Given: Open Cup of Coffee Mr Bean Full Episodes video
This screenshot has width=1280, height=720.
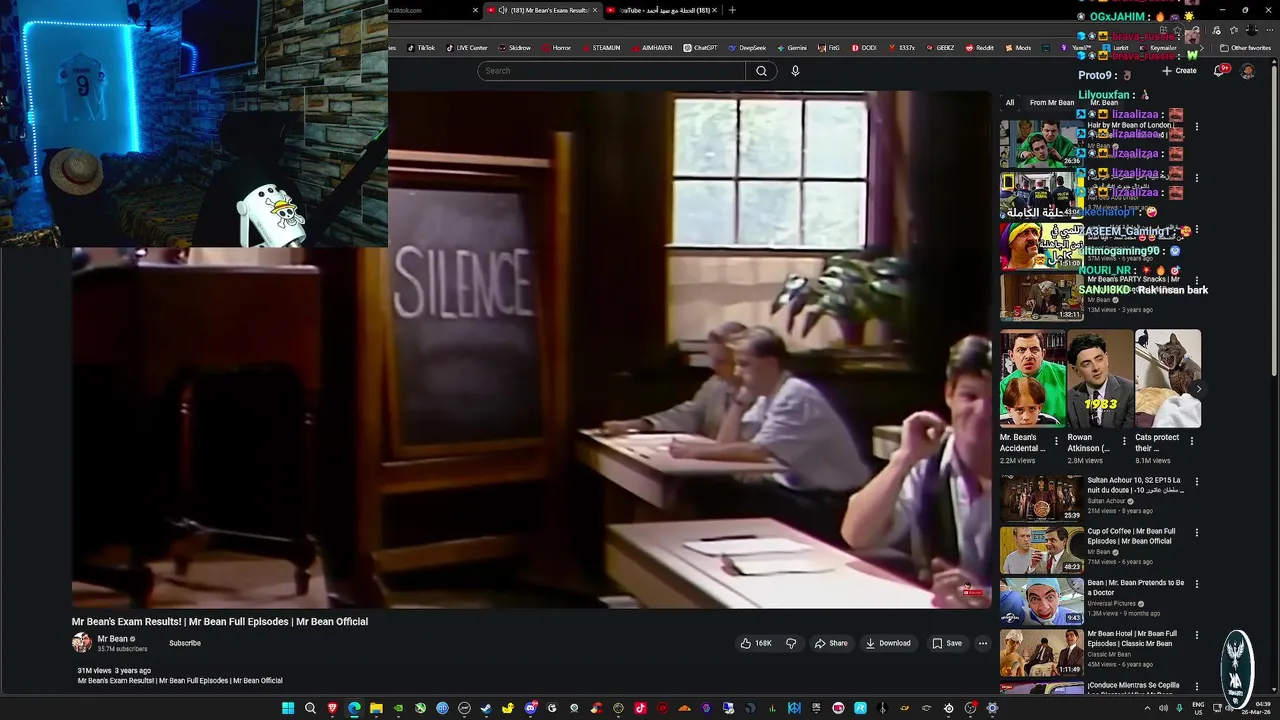Looking at the screenshot, I should pyautogui.click(x=1041, y=549).
